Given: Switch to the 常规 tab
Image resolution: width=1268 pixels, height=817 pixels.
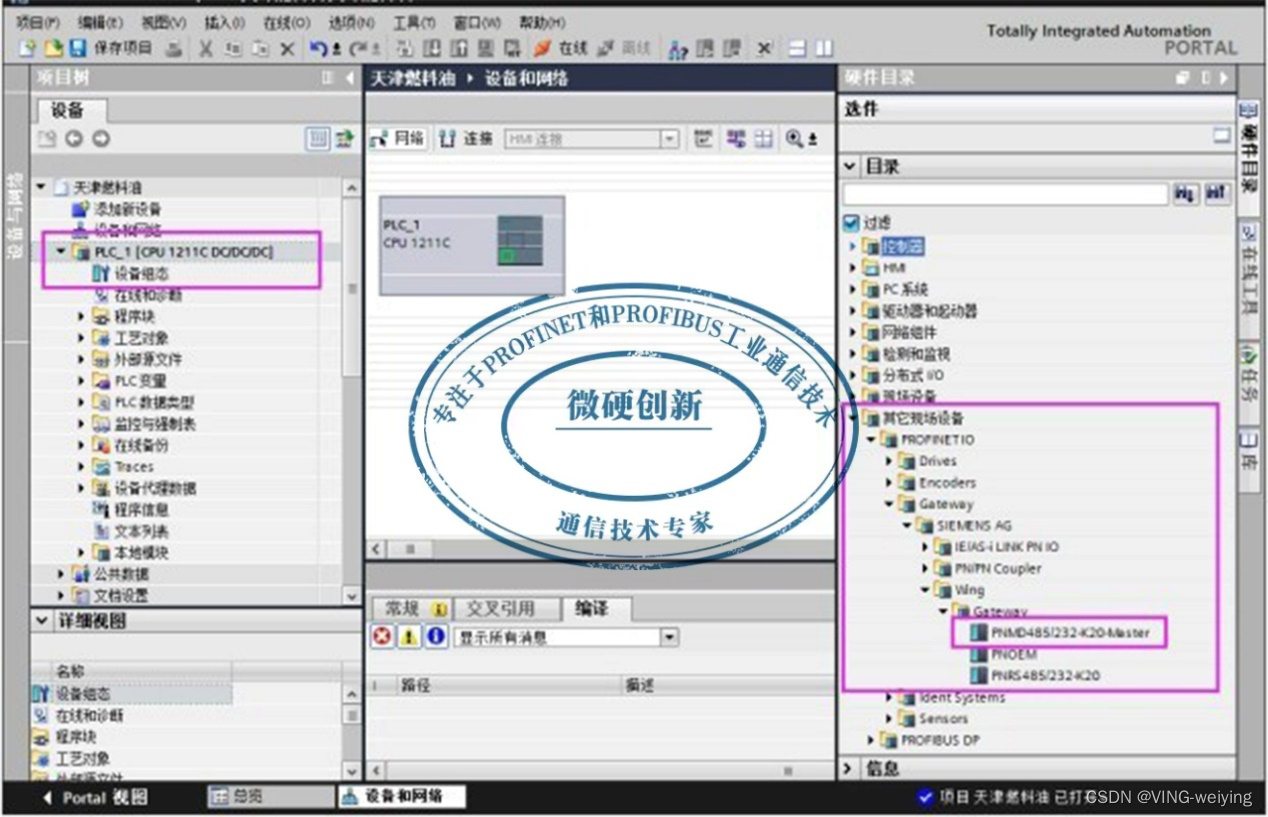Looking at the screenshot, I should 411,609.
